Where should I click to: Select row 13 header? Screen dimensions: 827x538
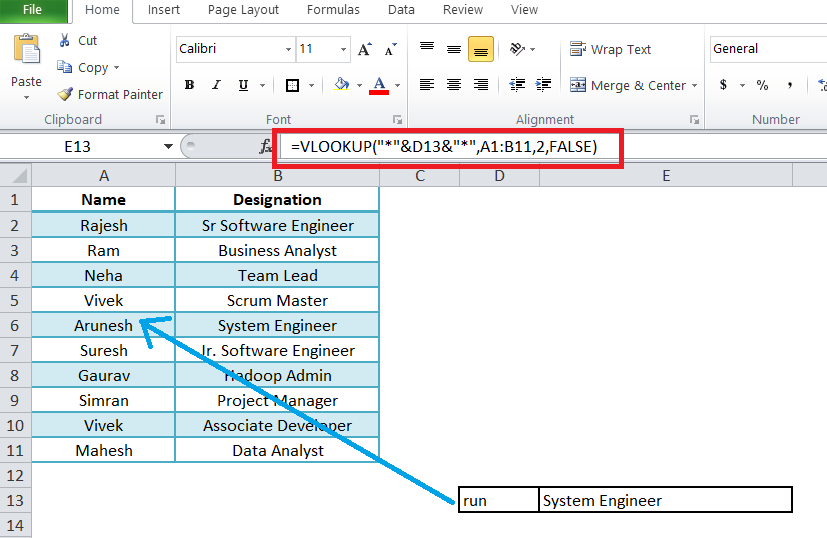coord(15,500)
